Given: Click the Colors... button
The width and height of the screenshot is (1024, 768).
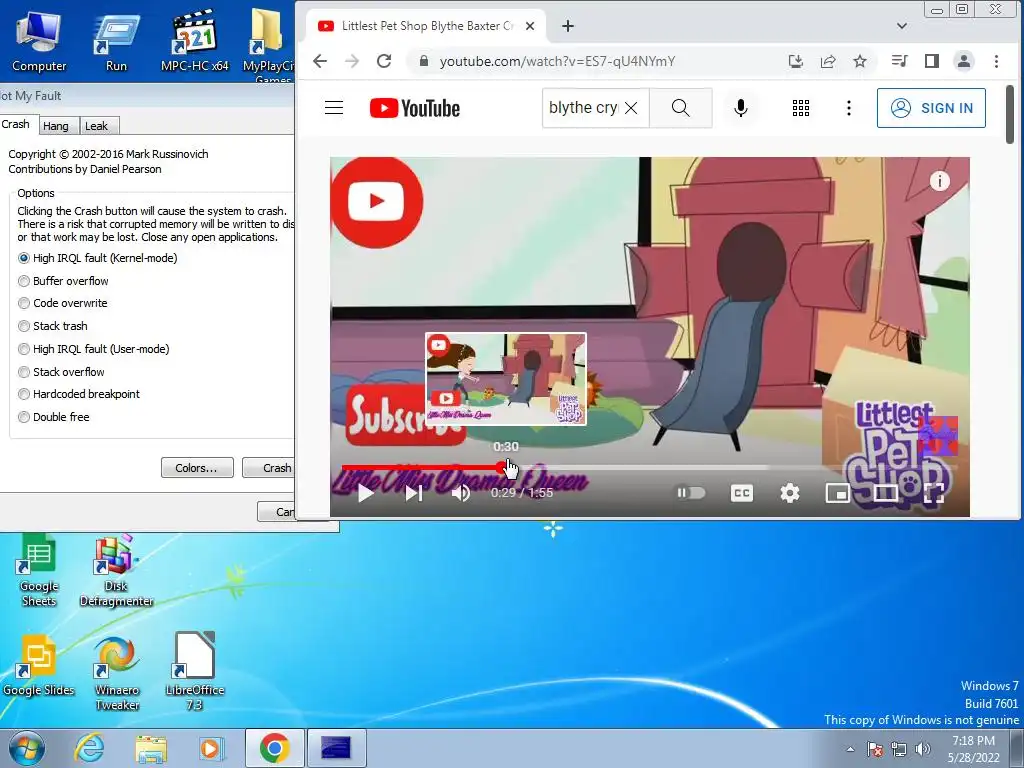Looking at the screenshot, I should (x=197, y=468).
